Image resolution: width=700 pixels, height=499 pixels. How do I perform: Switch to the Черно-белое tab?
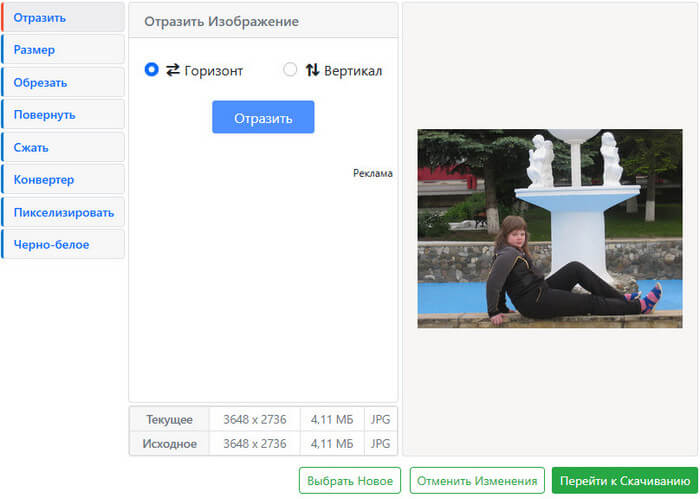click(63, 245)
